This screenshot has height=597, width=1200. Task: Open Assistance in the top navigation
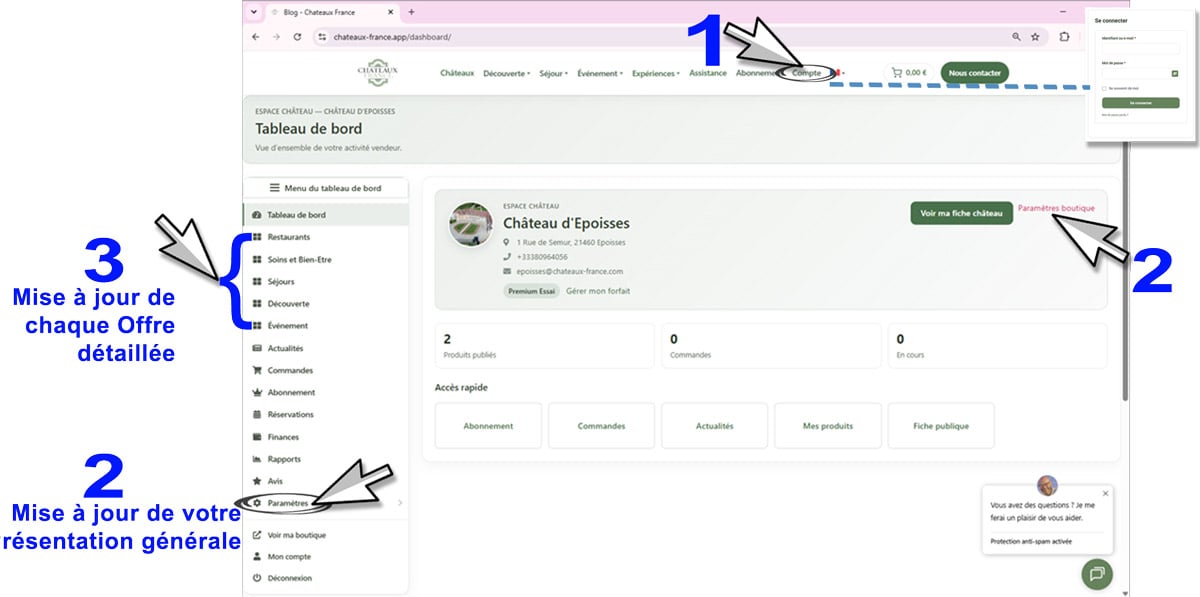pos(708,73)
